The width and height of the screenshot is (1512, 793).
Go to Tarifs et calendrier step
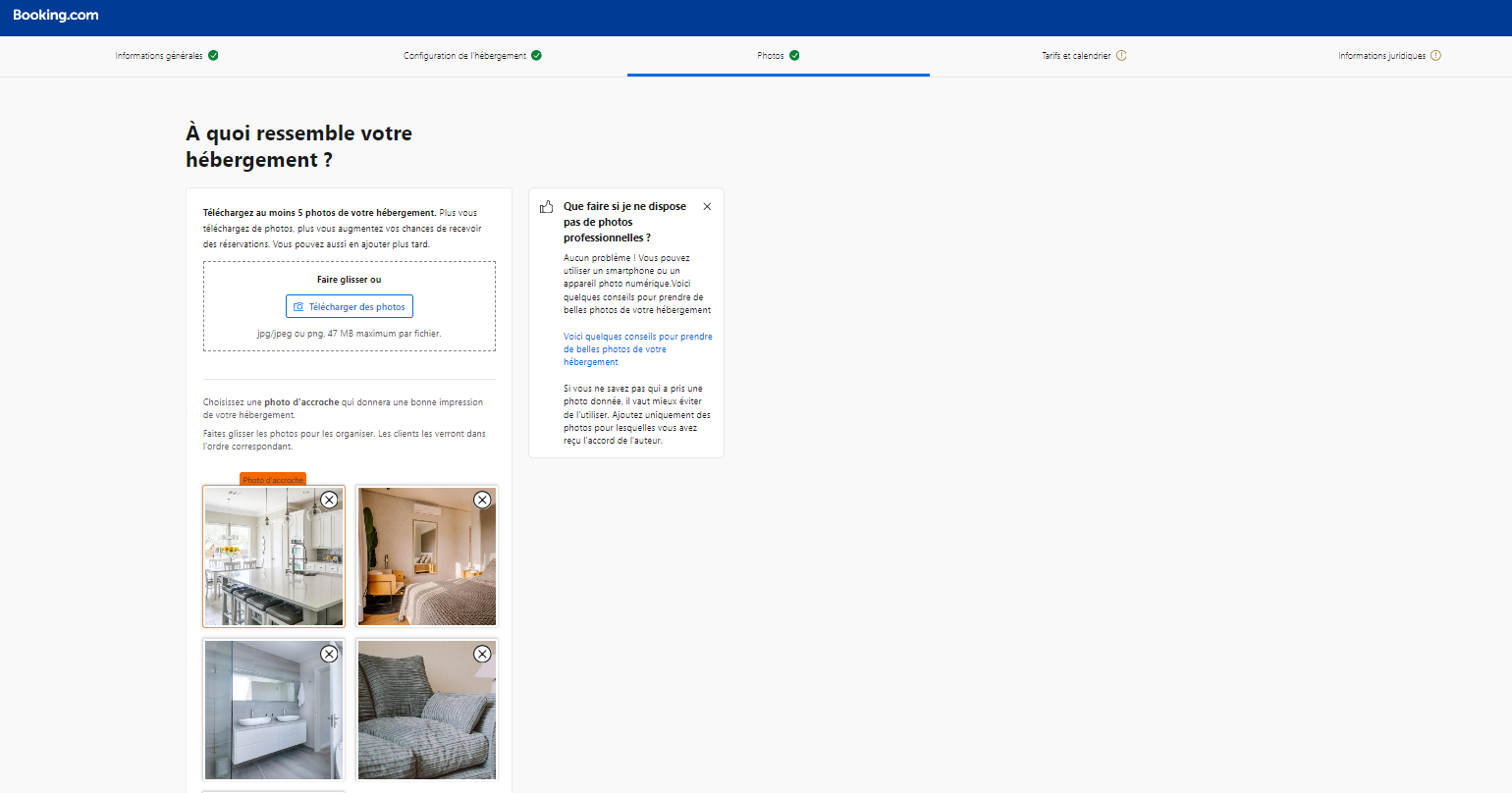pyautogui.click(x=1076, y=56)
